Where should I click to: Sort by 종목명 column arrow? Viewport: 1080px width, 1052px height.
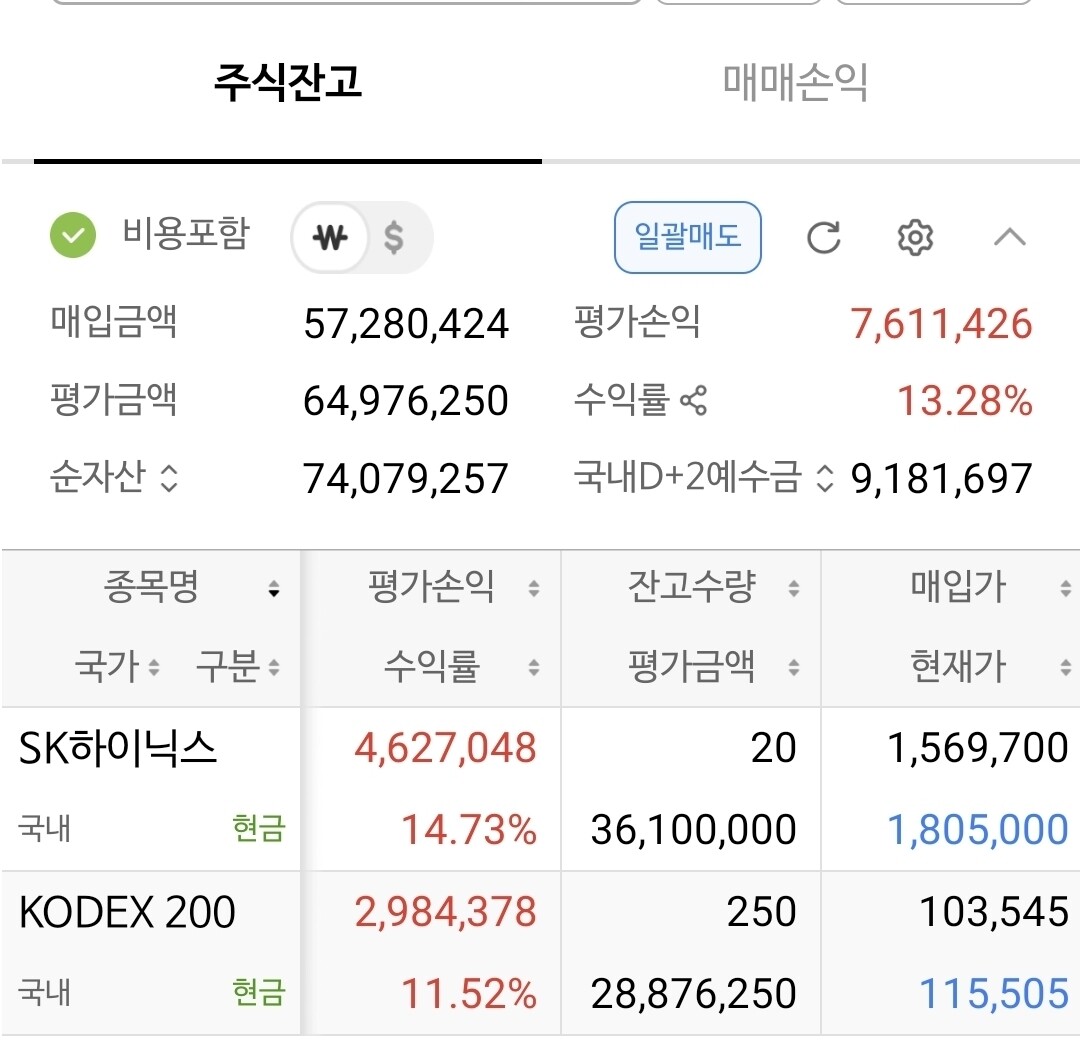click(274, 589)
